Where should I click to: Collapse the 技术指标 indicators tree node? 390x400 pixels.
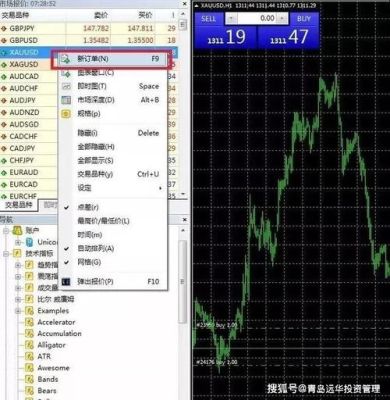pos(6,254)
